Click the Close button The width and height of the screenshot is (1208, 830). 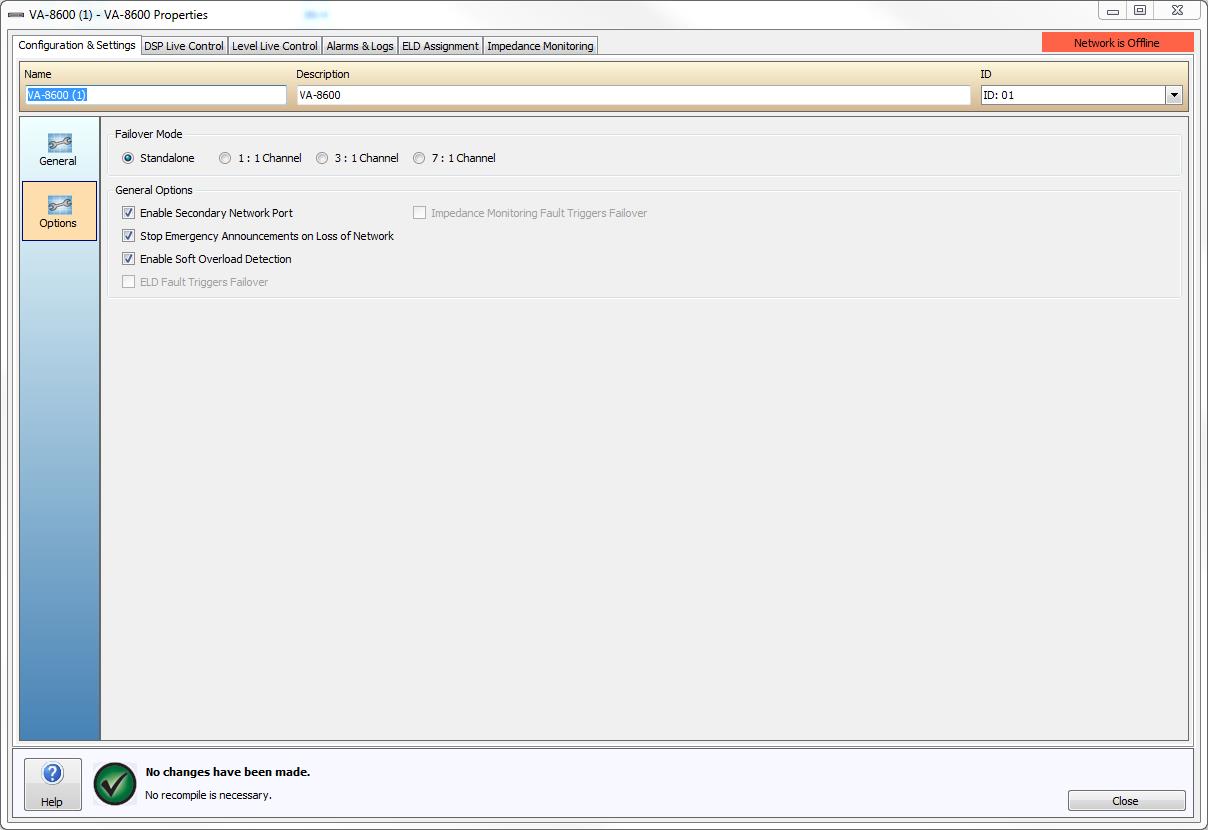point(1126,801)
